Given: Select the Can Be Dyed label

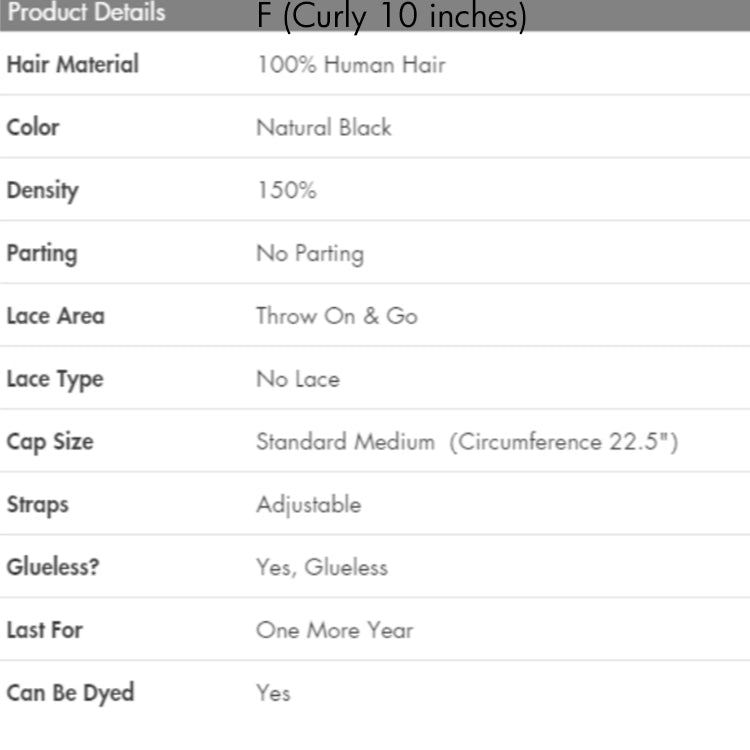Looking at the screenshot, I should [70, 692].
